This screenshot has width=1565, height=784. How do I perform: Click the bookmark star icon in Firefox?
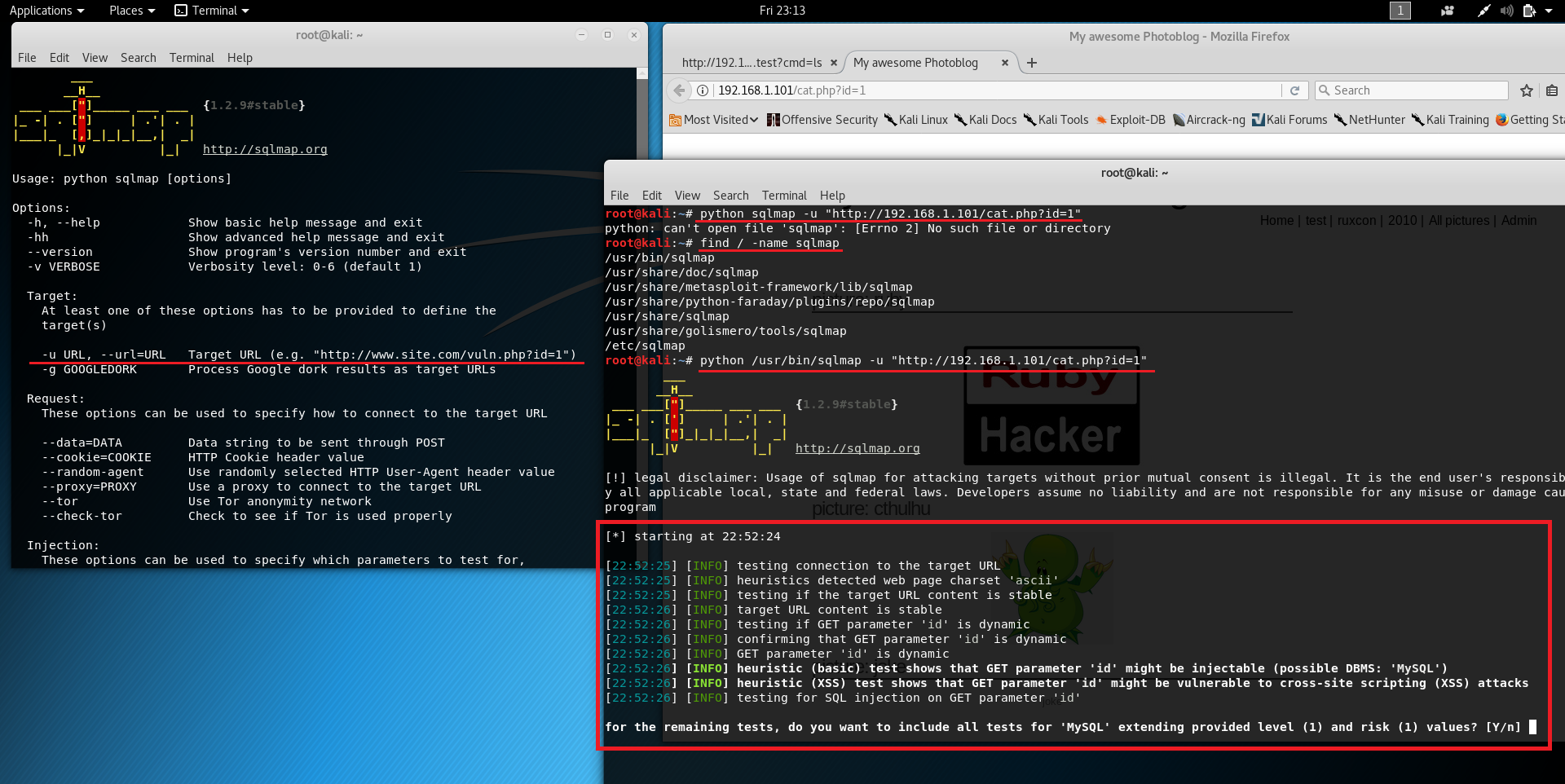coord(1527,90)
